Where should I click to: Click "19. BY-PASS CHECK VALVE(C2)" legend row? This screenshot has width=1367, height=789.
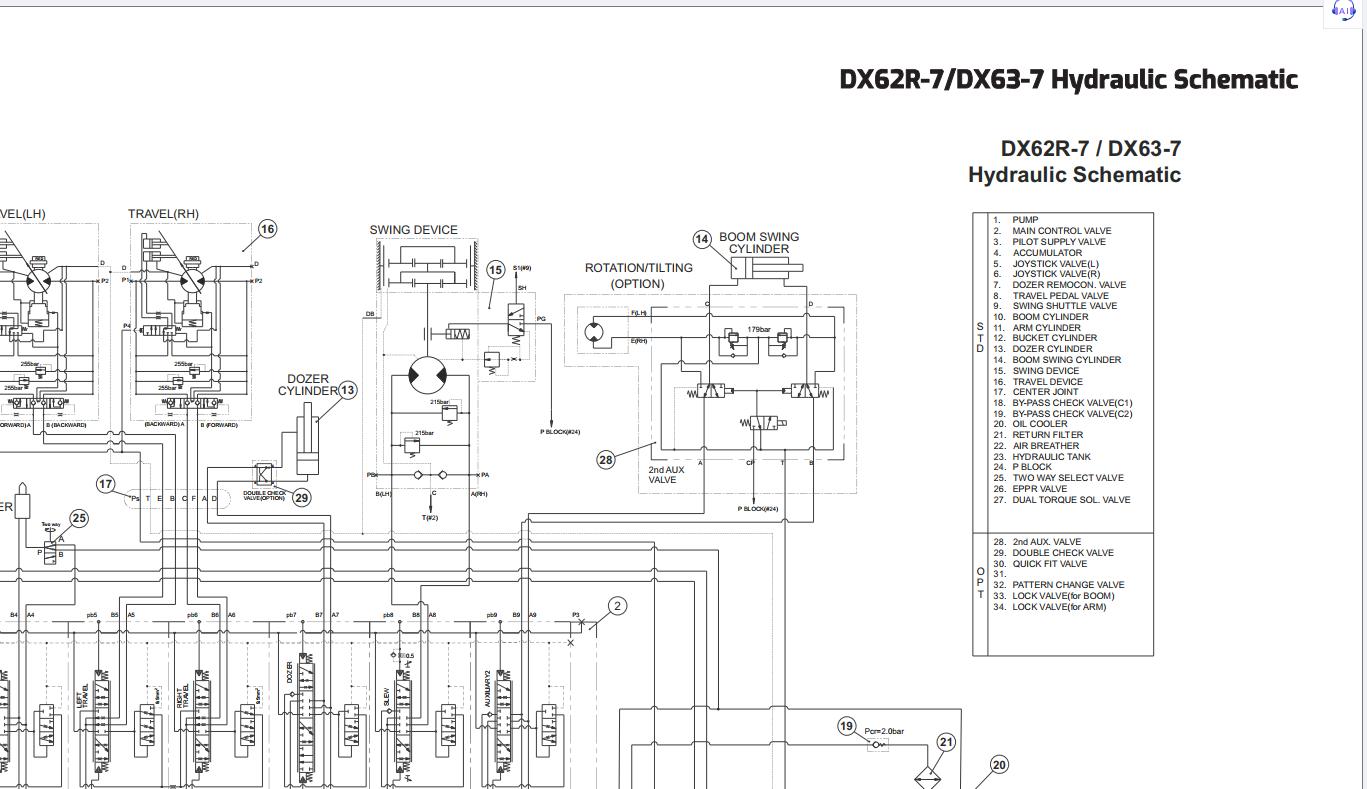pyautogui.click(x=1062, y=414)
